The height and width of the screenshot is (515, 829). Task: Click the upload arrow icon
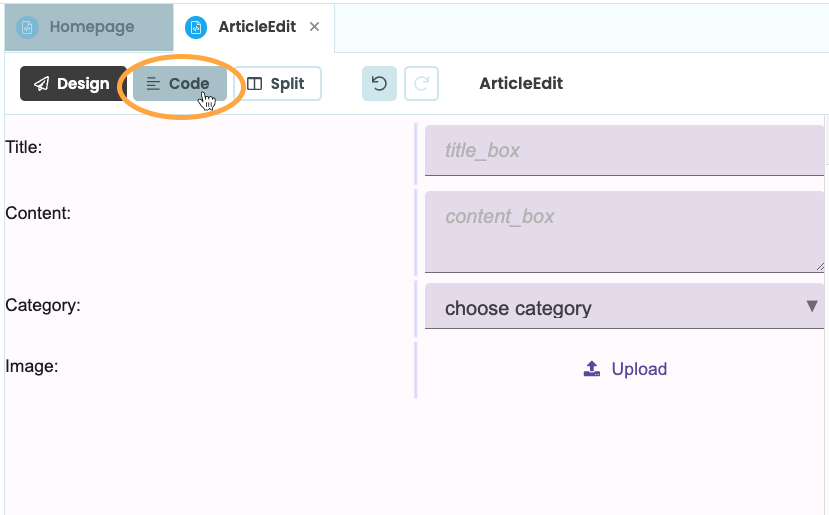point(592,369)
